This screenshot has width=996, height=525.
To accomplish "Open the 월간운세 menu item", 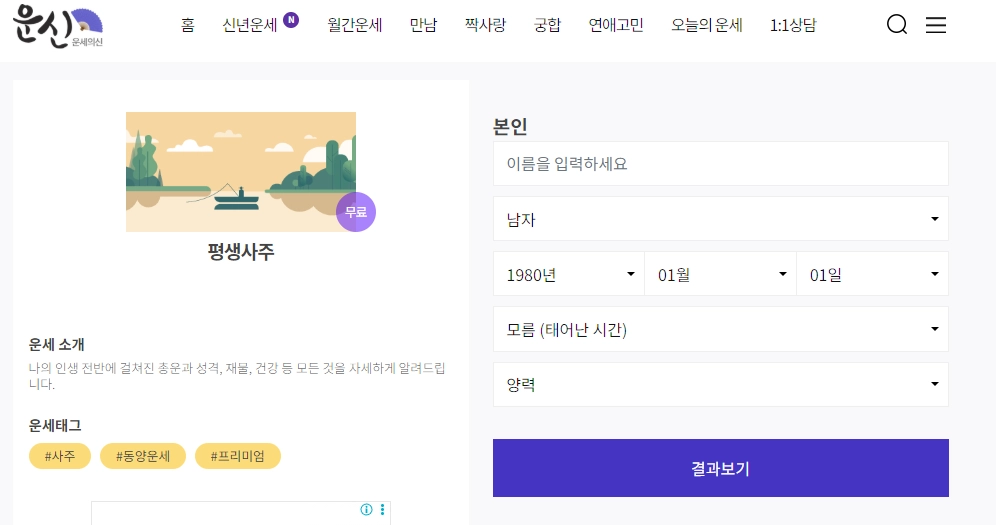I will click(x=354, y=25).
